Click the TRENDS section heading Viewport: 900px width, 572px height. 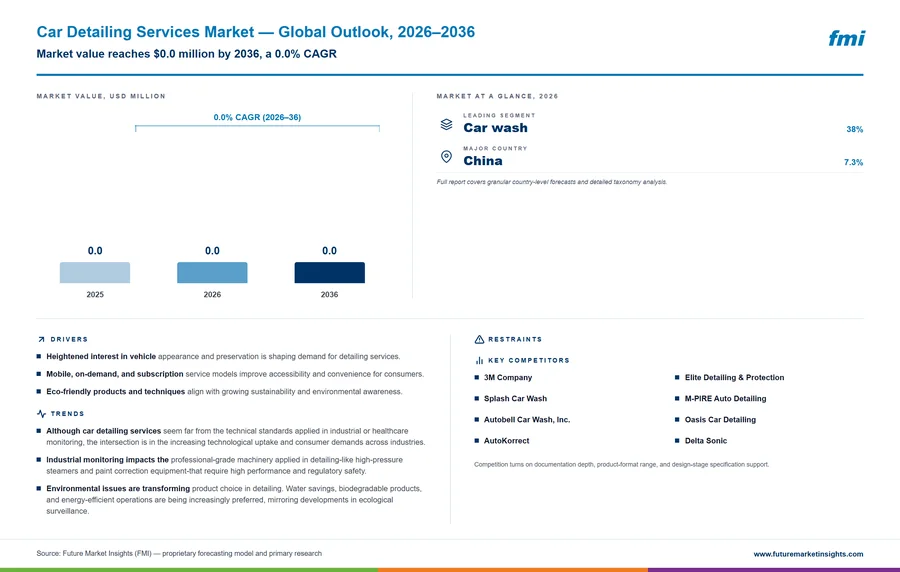coord(67,414)
